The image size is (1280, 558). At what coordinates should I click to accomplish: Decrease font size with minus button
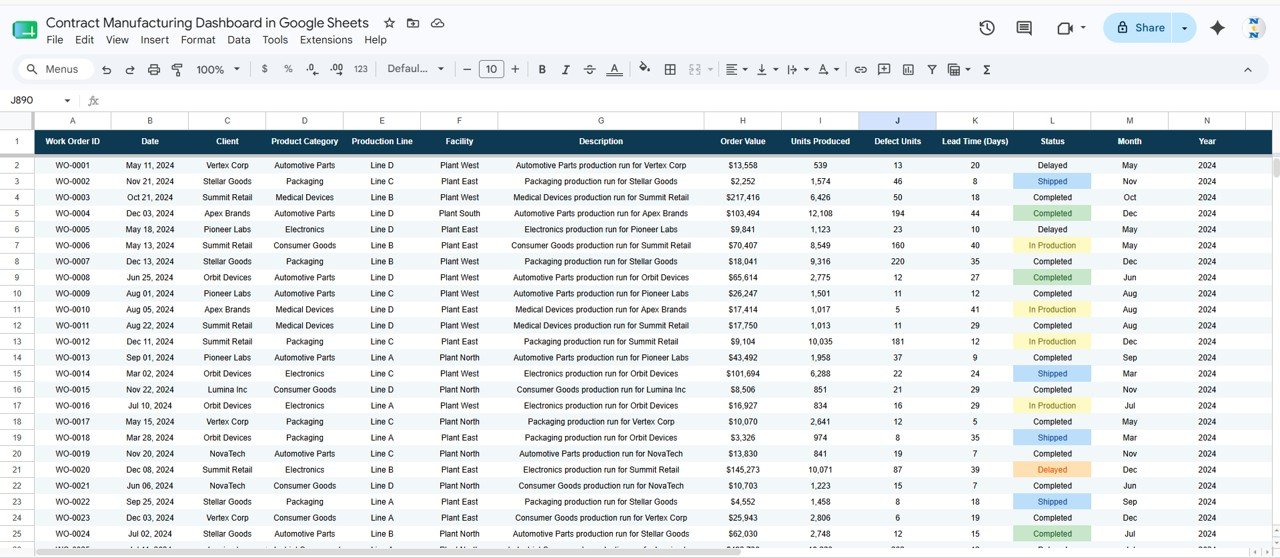point(467,70)
